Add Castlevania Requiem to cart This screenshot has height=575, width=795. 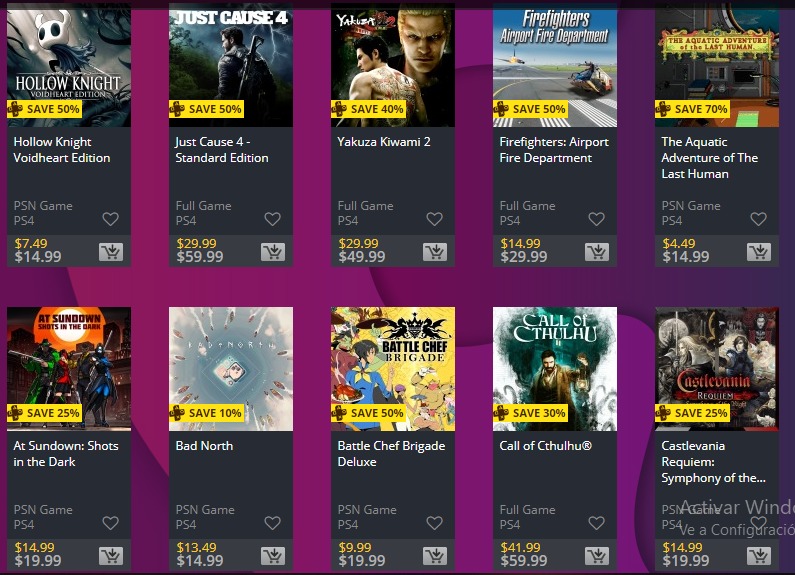point(759,556)
